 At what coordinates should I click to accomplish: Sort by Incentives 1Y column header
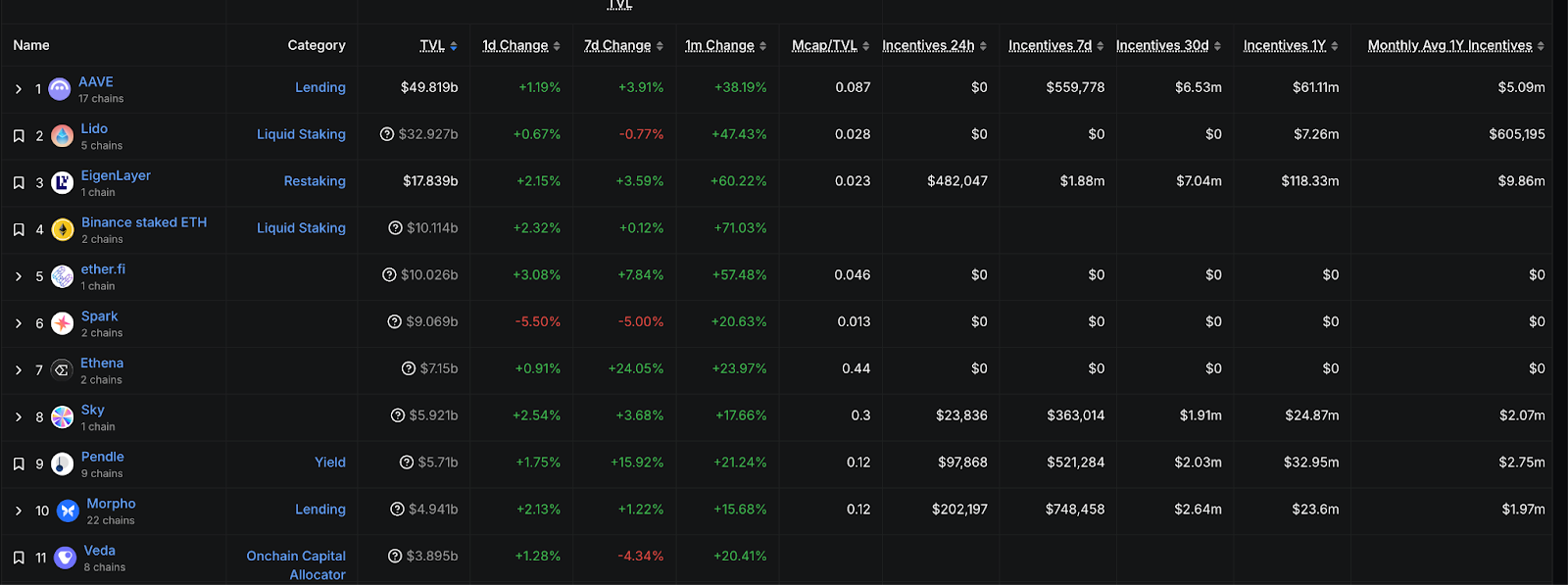pos(1292,46)
